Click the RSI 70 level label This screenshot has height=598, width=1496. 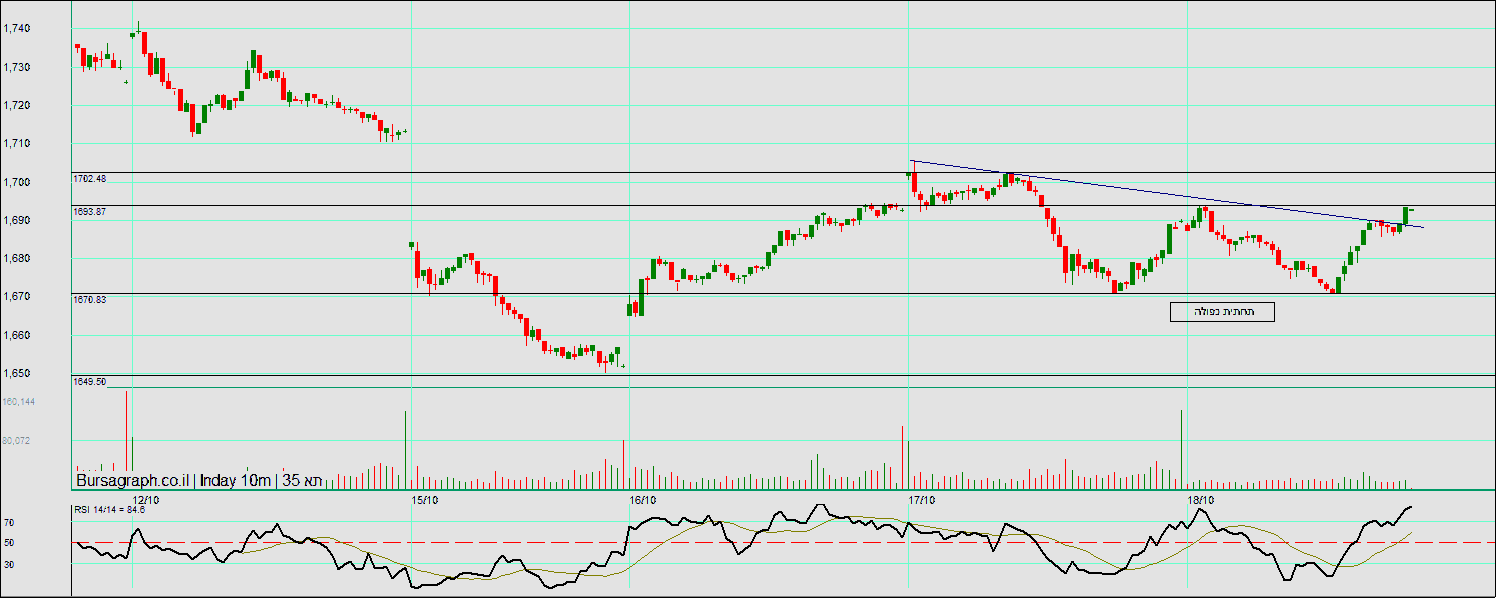(8, 522)
